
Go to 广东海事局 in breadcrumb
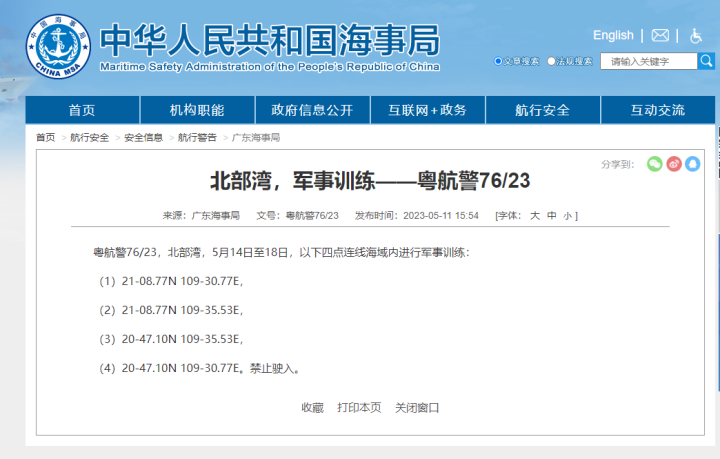[256, 137]
